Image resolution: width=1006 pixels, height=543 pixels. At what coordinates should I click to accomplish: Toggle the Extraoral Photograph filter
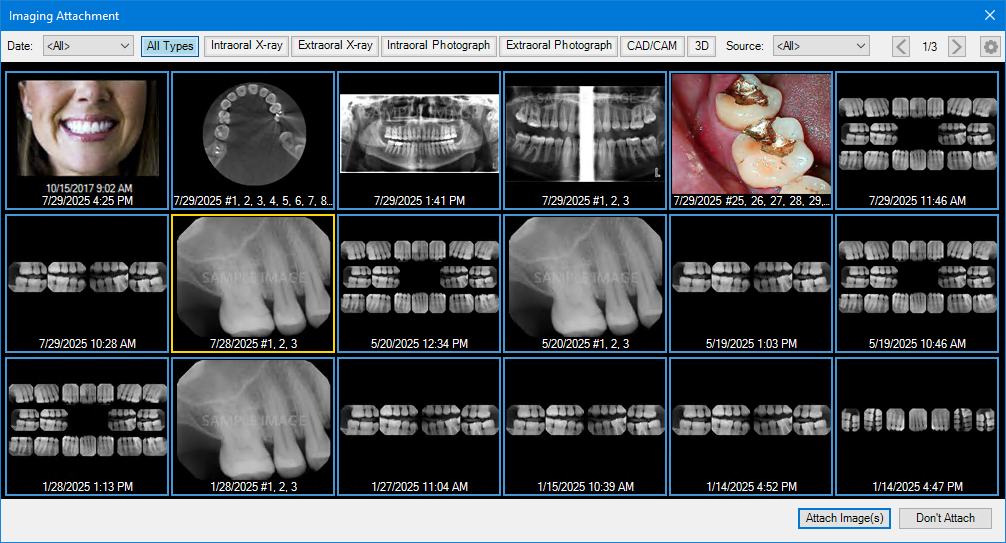pyautogui.click(x=559, y=46)
